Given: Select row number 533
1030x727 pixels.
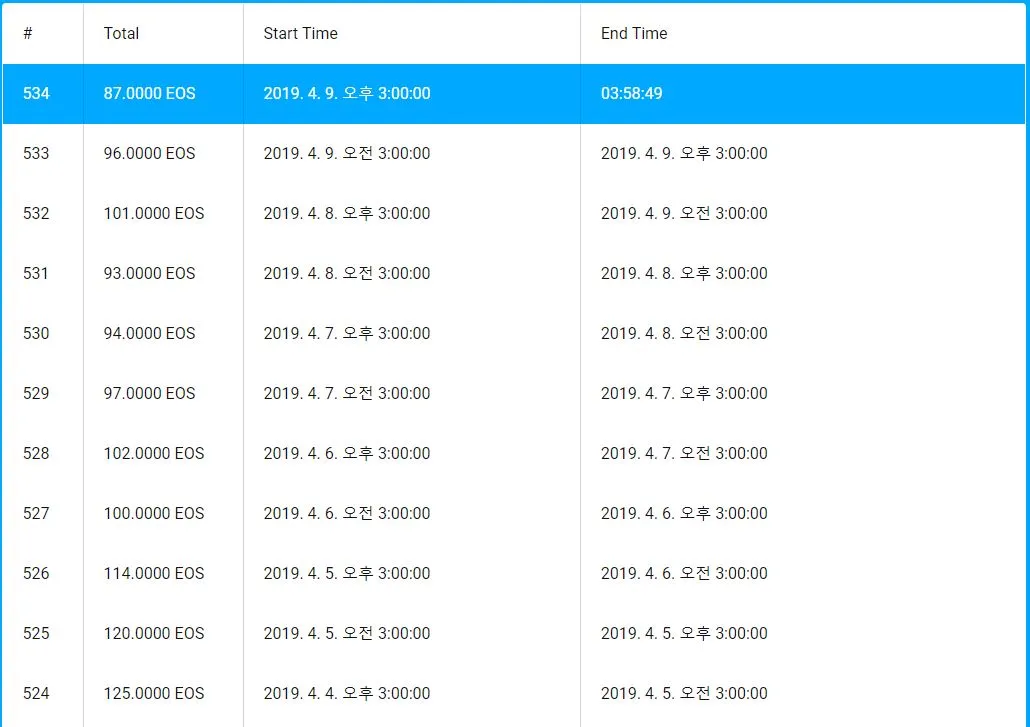Looking at the screenshot, I should (36, 153).
